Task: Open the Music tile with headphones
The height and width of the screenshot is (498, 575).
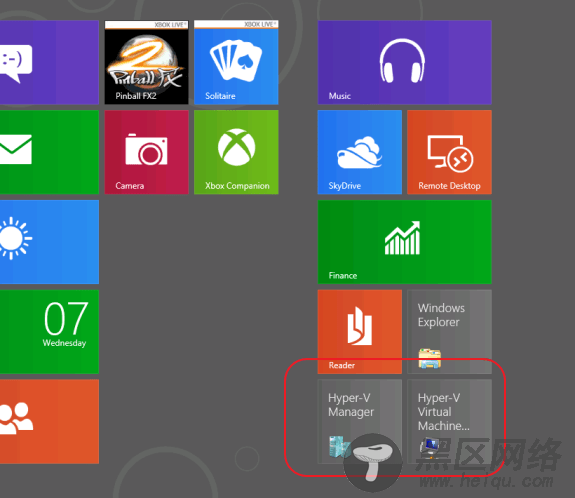Action: pos(404,62)
